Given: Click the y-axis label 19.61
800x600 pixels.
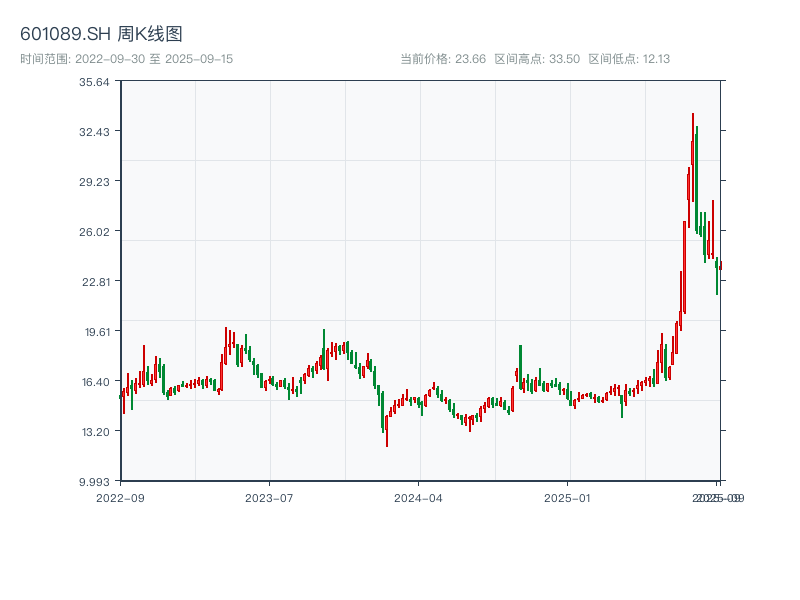Looking at the screenshot, I should point(97,332).
